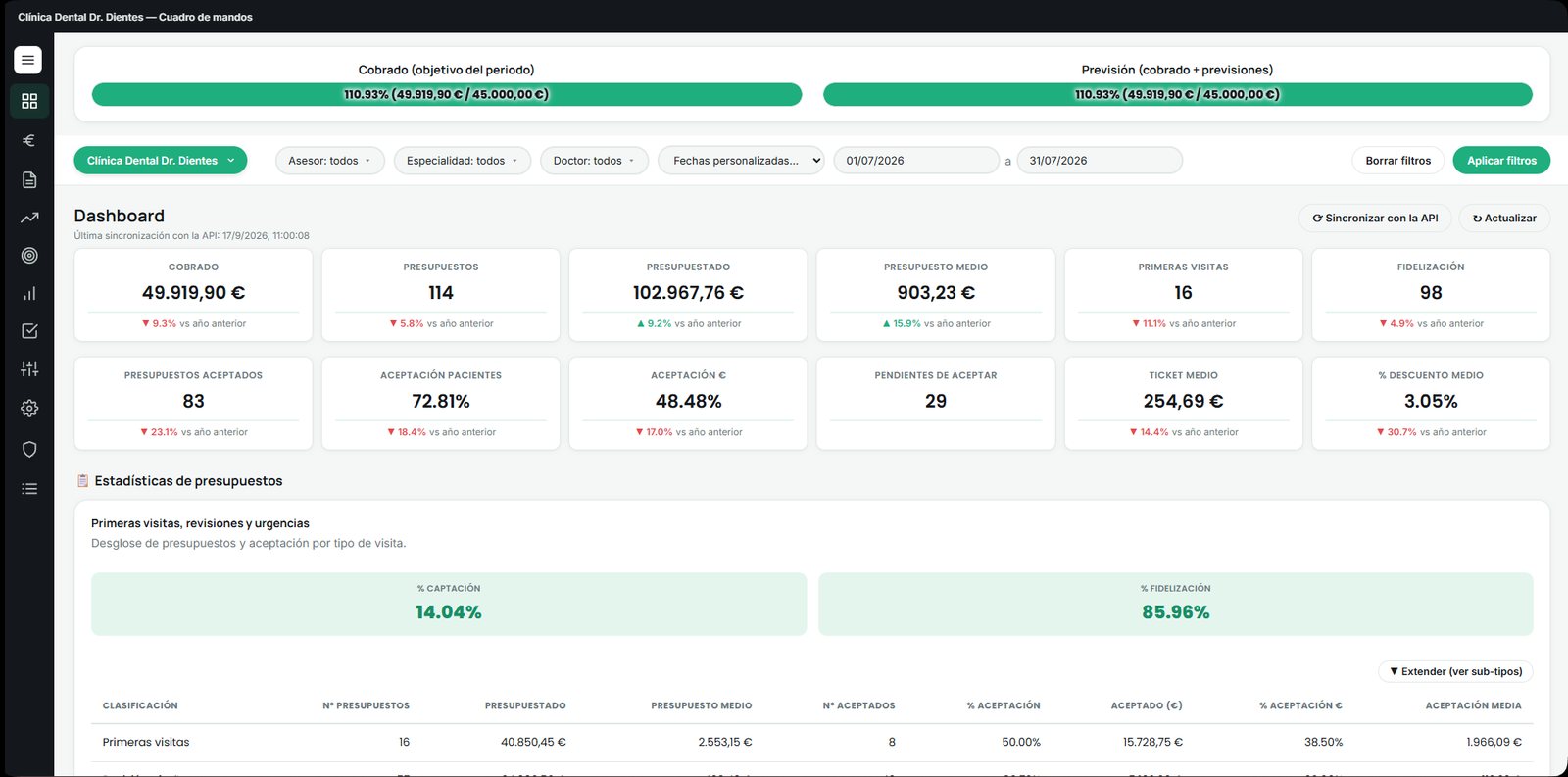Open the settings gear icon in sidebar

click(x=29, y=408)
